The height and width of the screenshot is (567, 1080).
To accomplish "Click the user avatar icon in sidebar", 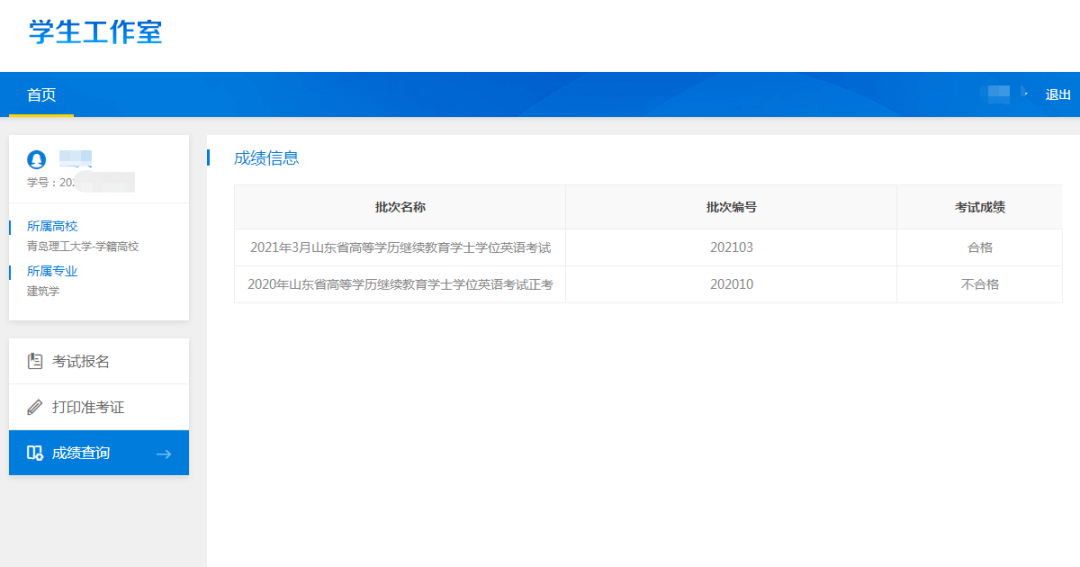I will coord(37,160).
